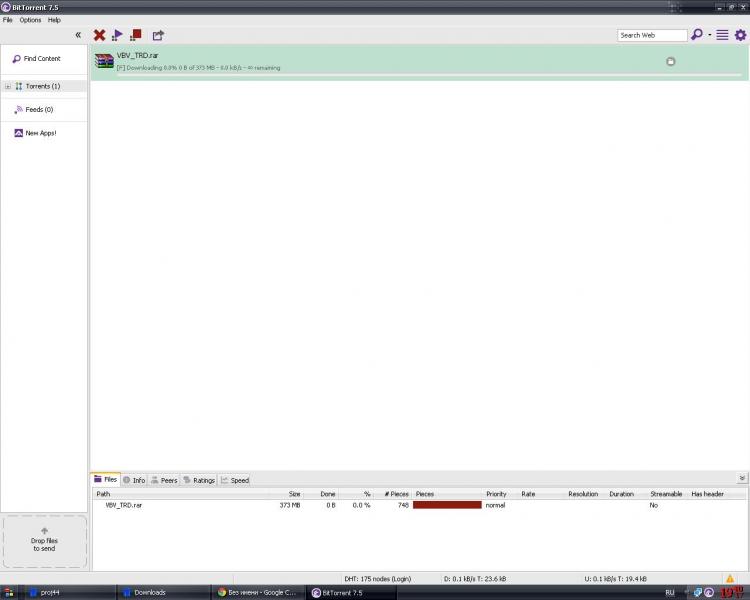Screen dimensions: 750x600
Task: Click the magnifier search icon
Action: [x=697, y=35]
